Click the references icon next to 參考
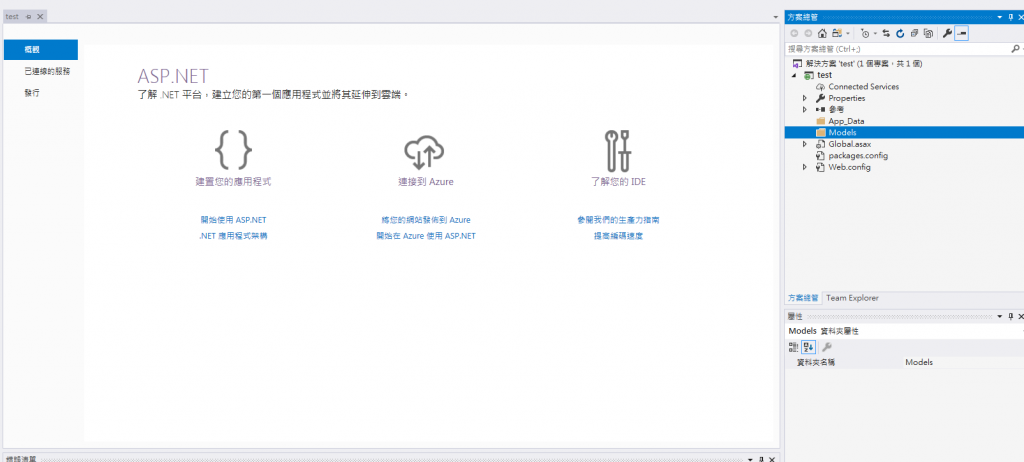 (x=821, y=109)
